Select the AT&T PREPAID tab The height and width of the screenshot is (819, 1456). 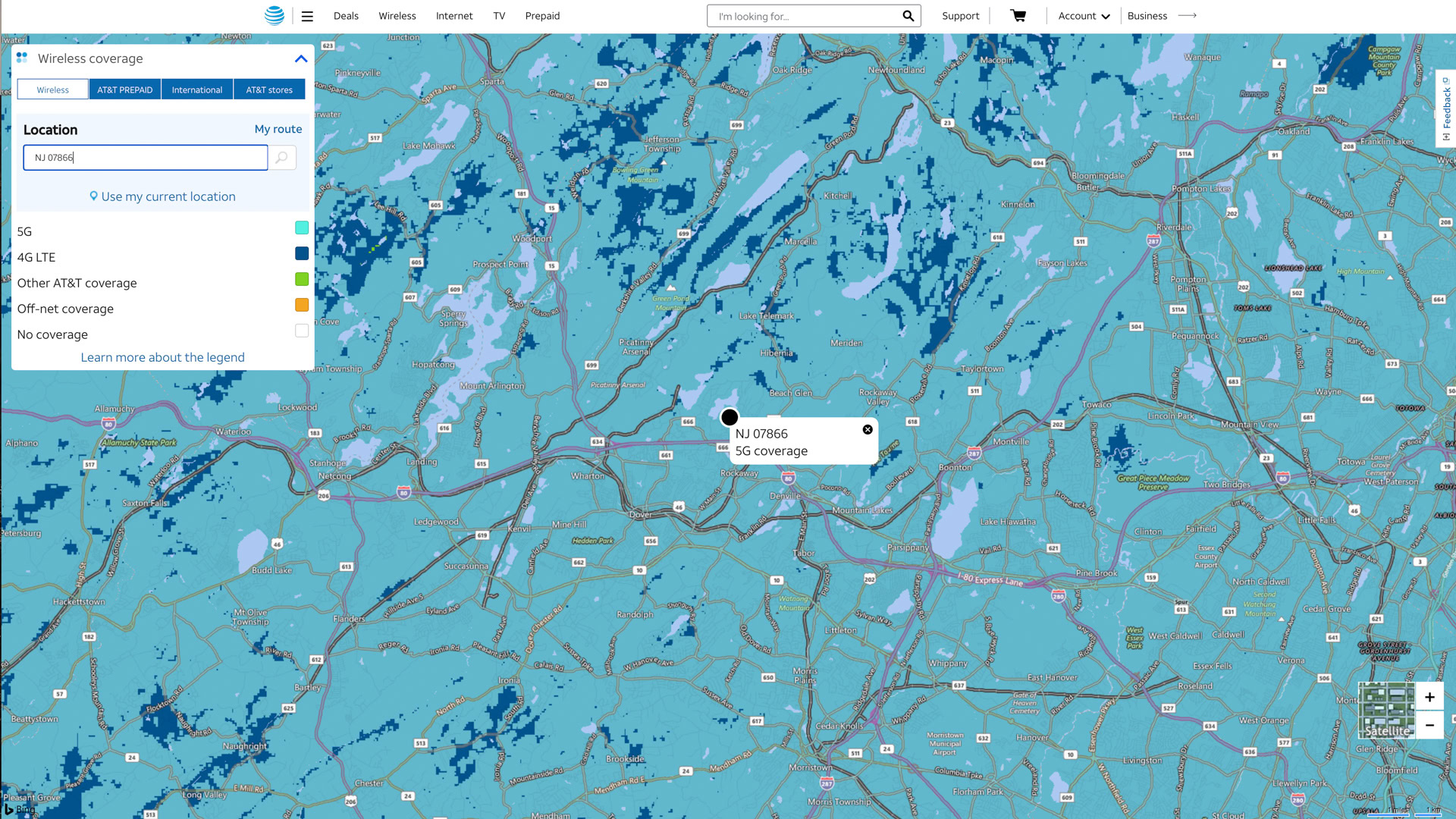(125, 89)
